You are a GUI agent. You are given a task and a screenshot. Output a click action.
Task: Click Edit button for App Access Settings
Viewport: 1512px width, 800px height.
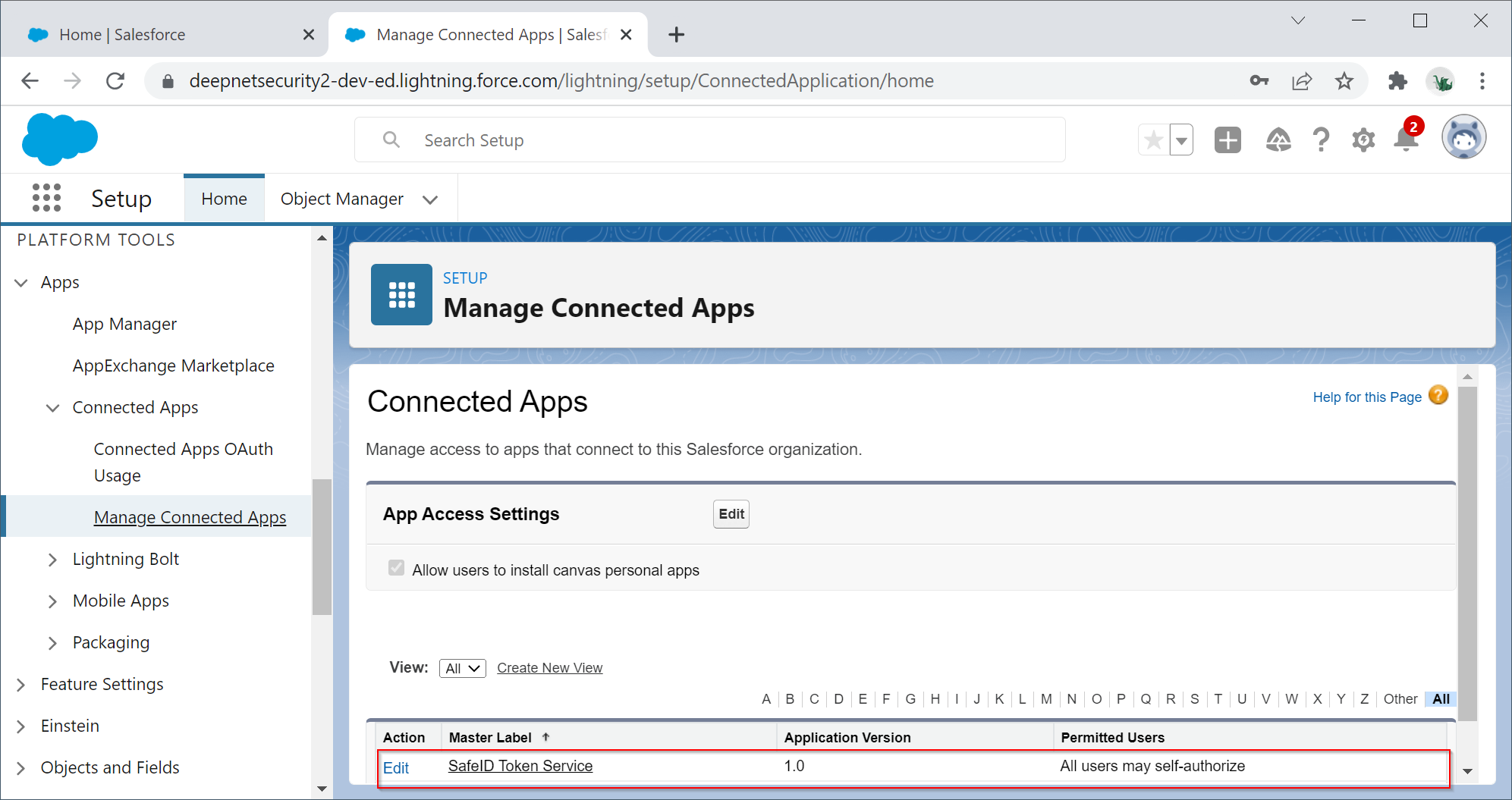731,514
